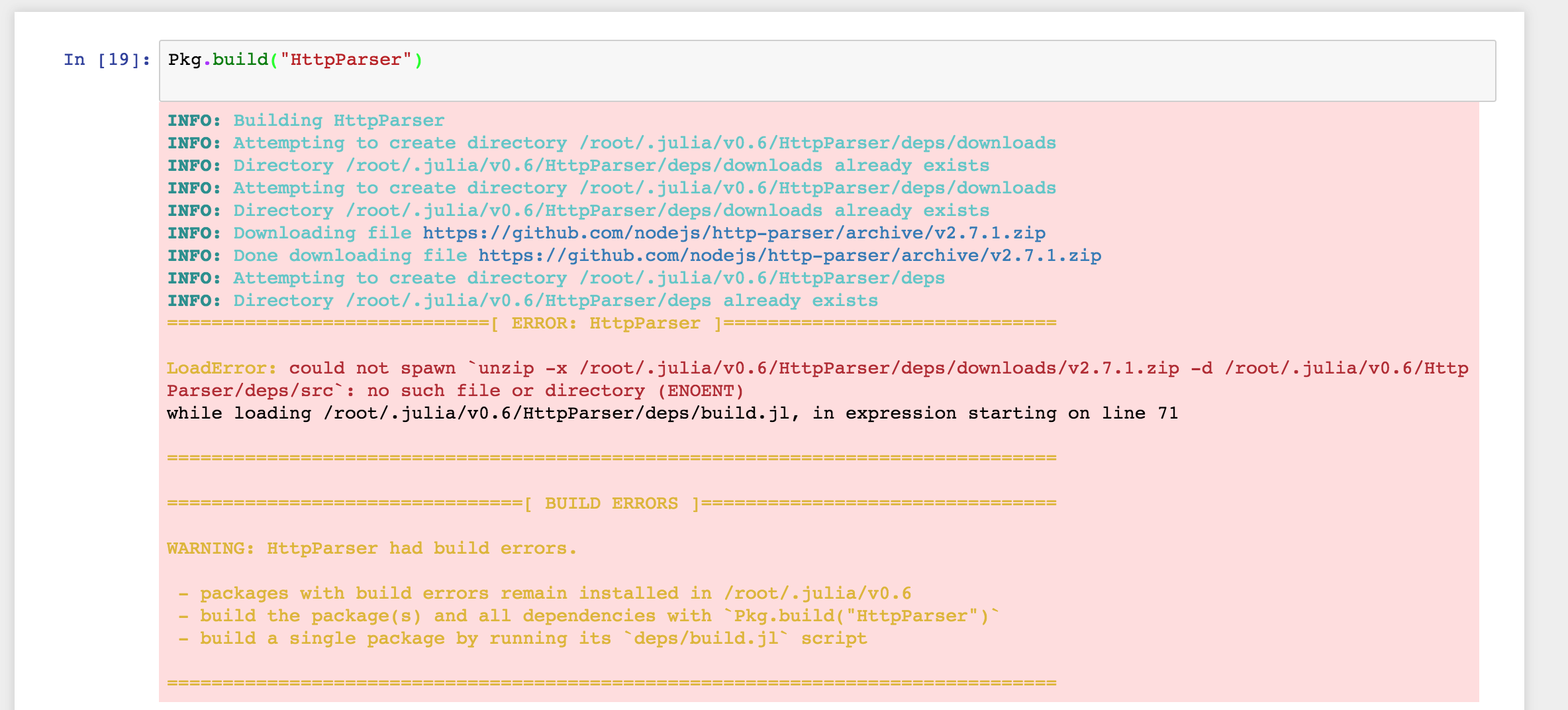Click the In [19] execution prompt

coord(105,60)
